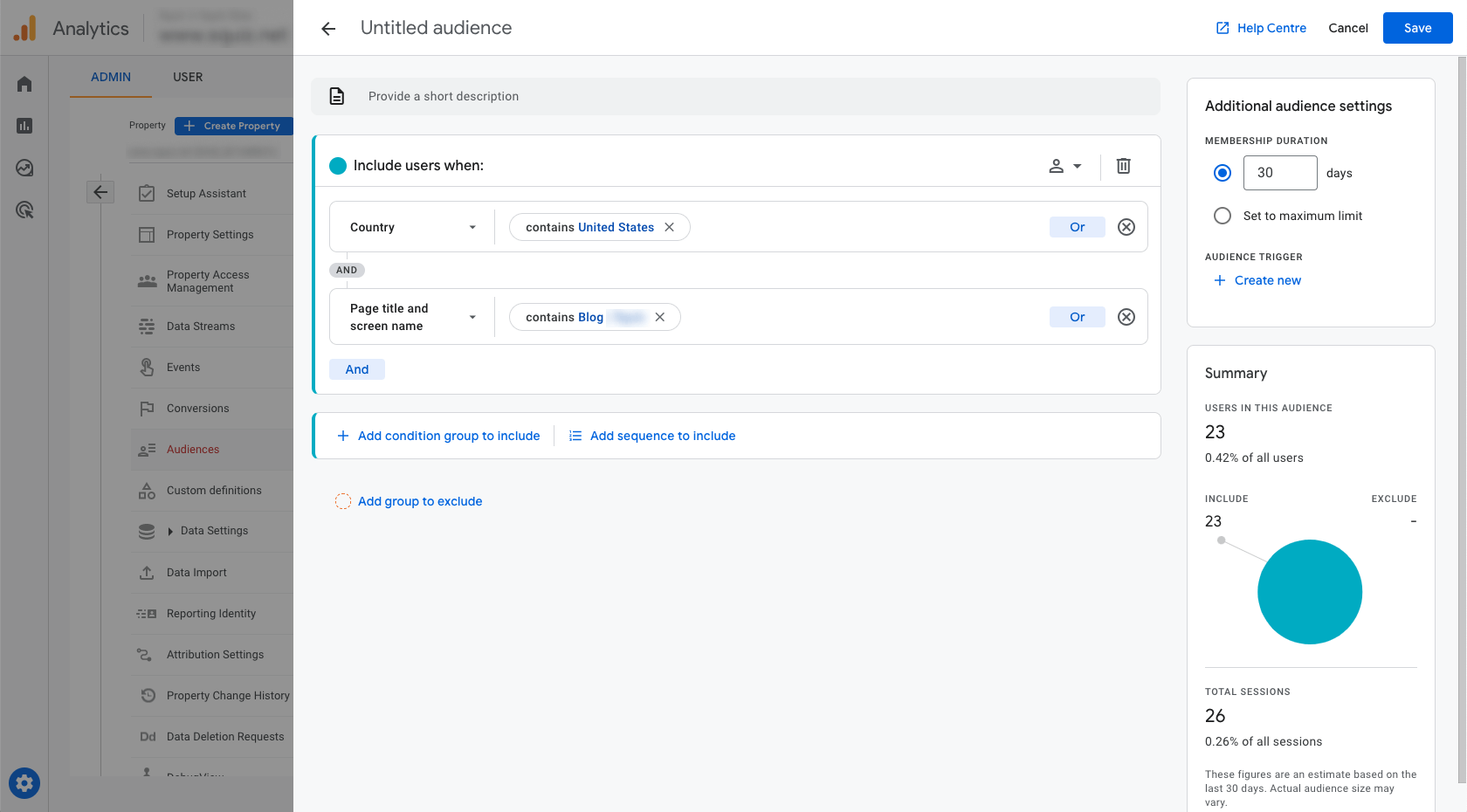Clear the 'contains United States' filter chip
Viewport: 1467px width, 812px height.
670,227
